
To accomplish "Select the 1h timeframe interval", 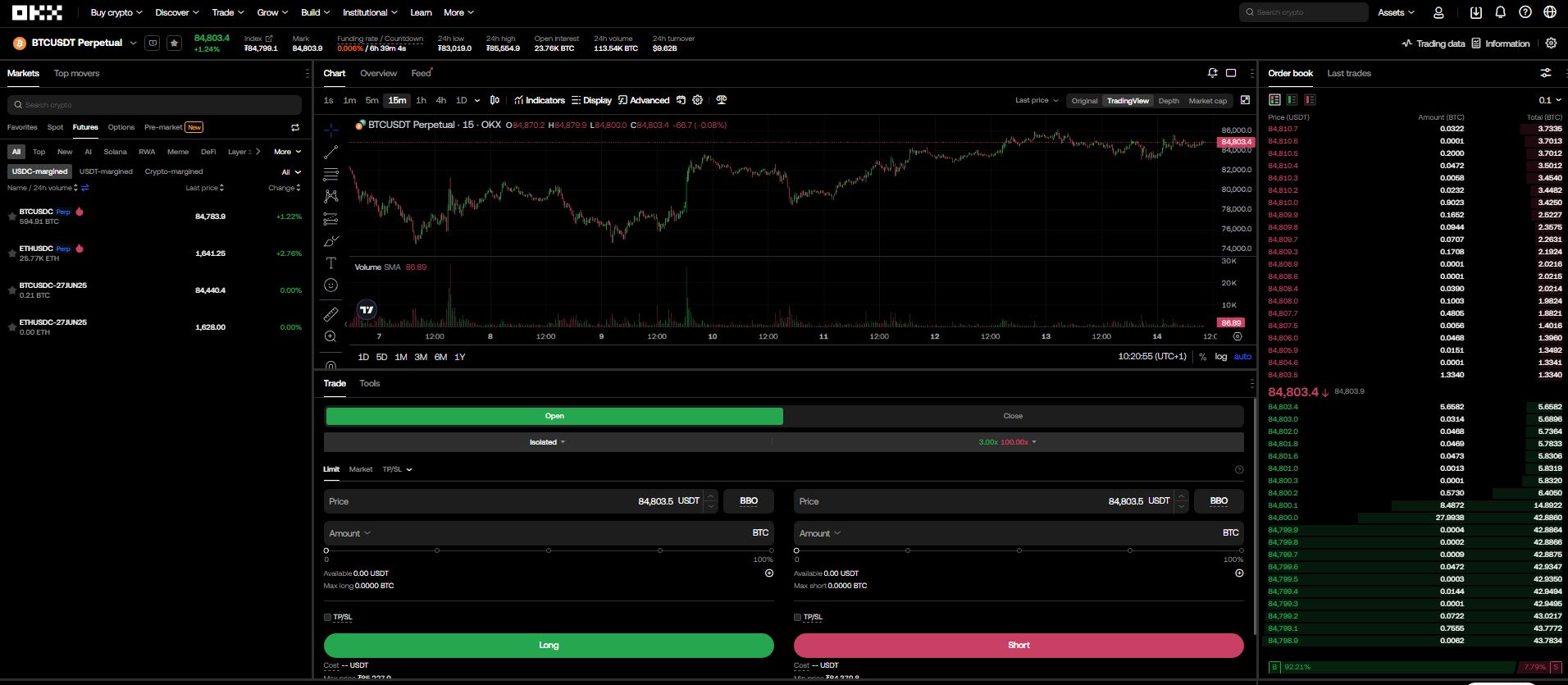I will pos(421,100).
